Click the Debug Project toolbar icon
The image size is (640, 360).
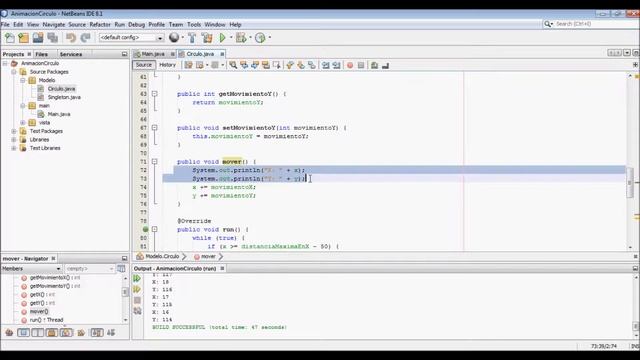241,38
